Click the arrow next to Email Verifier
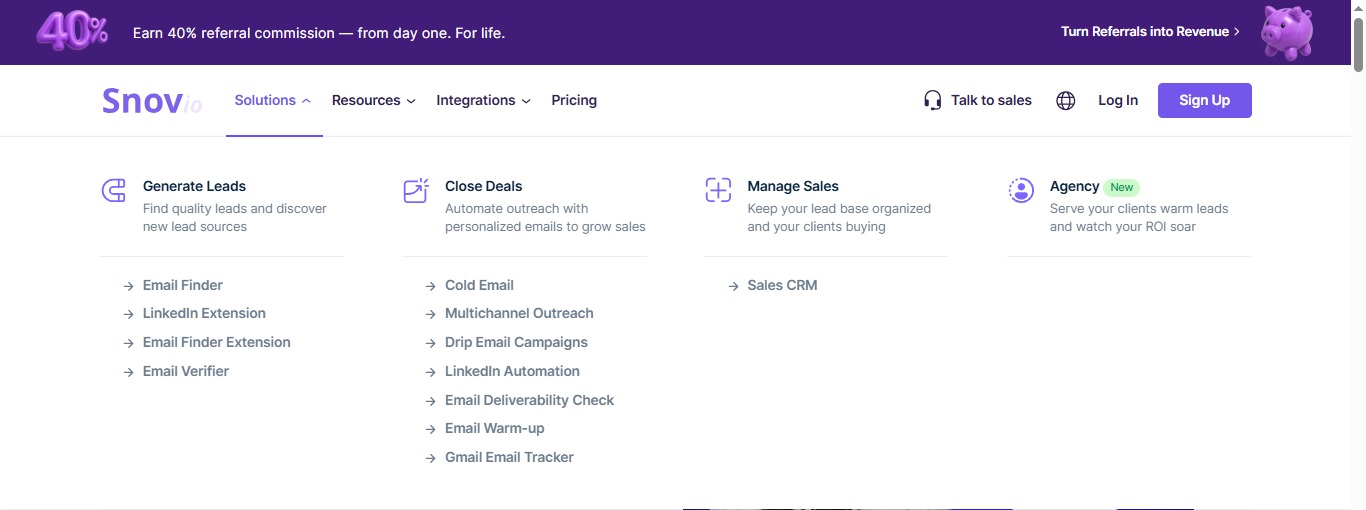 (129, 372)
